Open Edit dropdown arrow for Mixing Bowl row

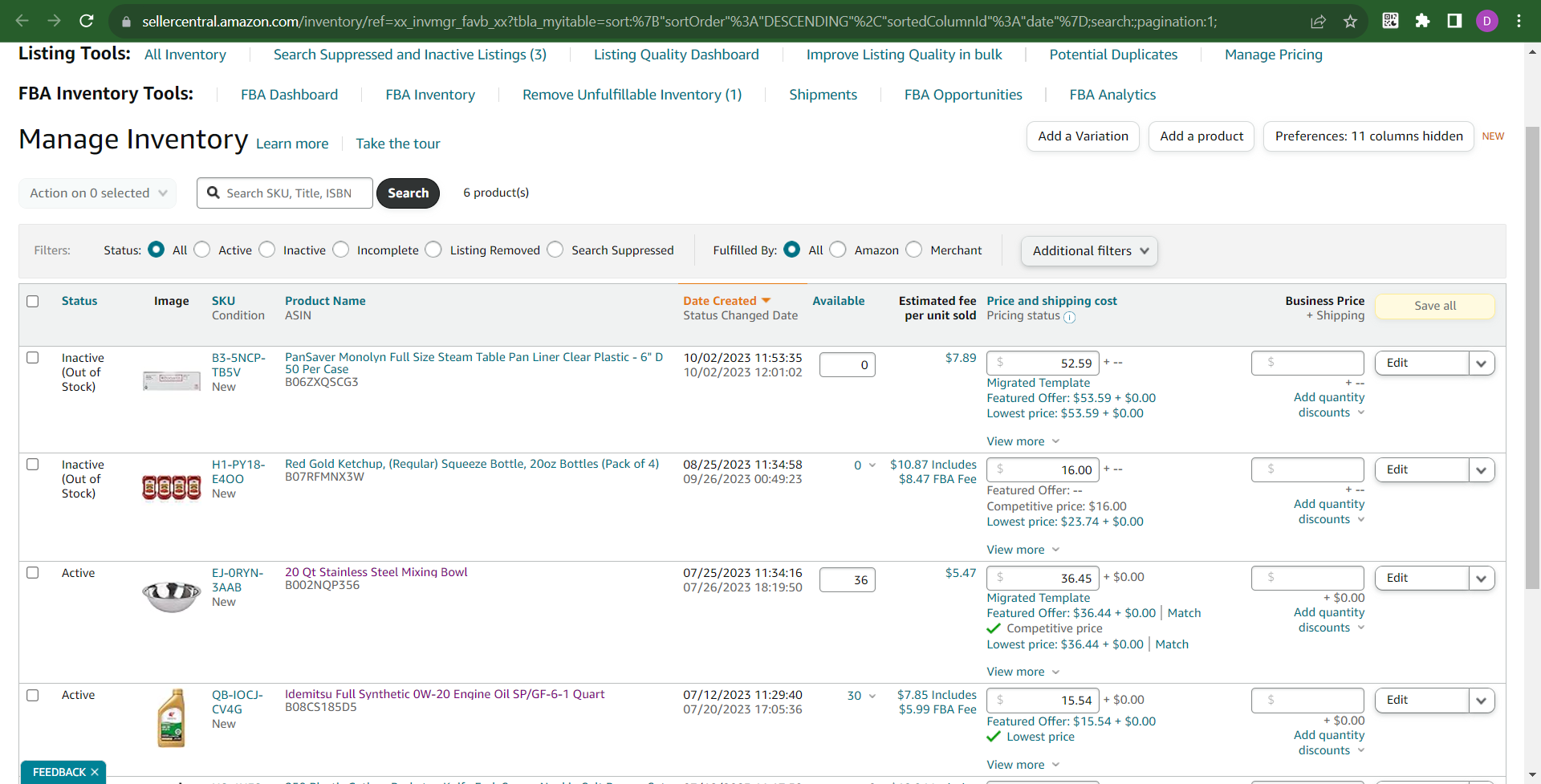1482,579
